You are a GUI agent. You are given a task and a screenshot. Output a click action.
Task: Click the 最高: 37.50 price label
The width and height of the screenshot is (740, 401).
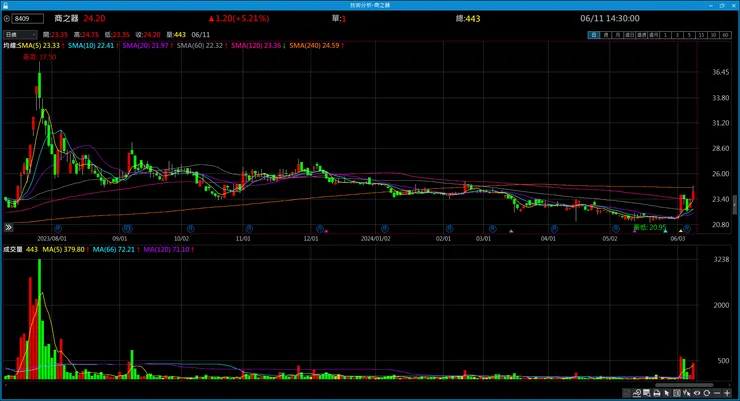tap(40, 57)
